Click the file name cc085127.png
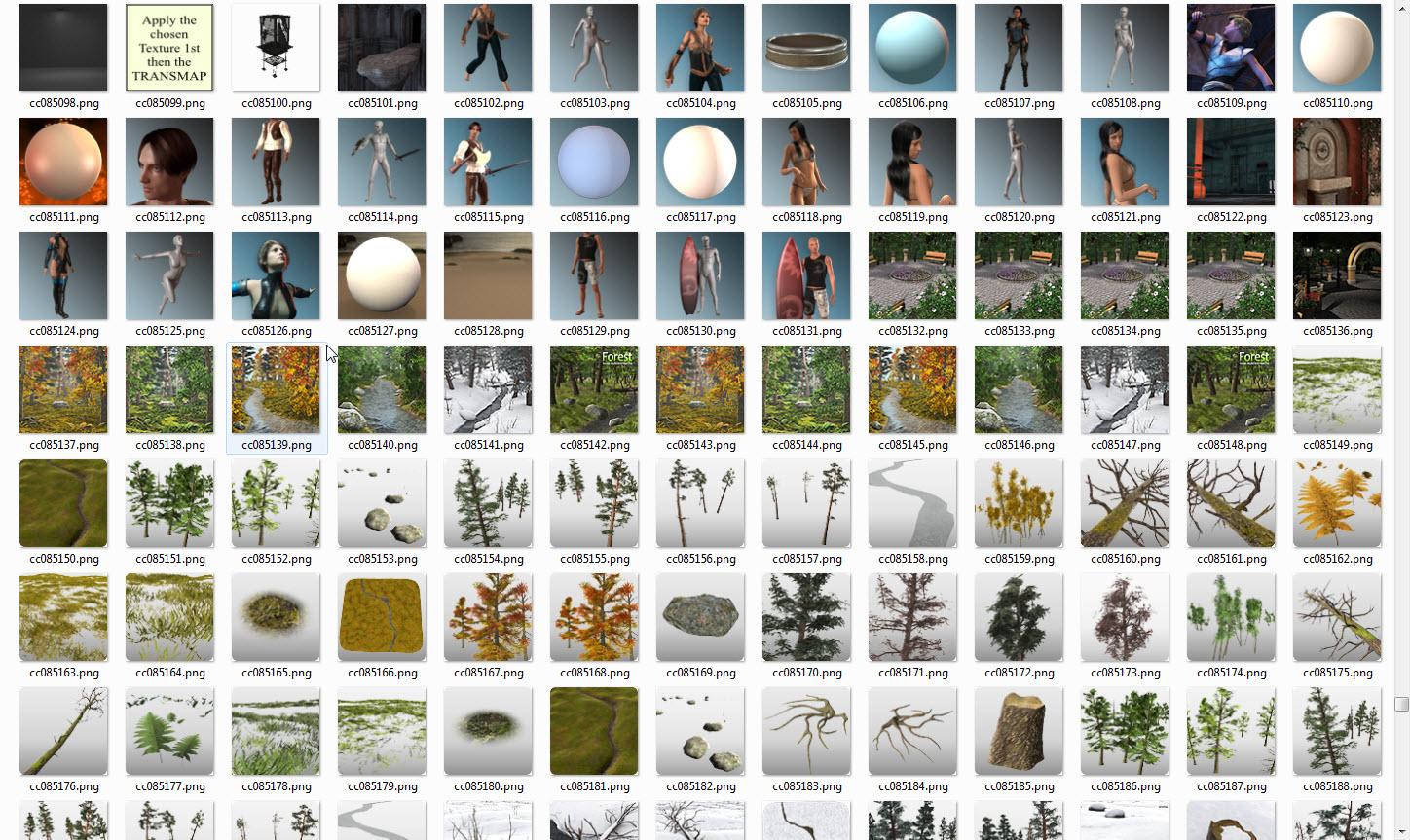The height and width of the screenshot is (840, 1410). pyautogui.click(x=383, y=331)
